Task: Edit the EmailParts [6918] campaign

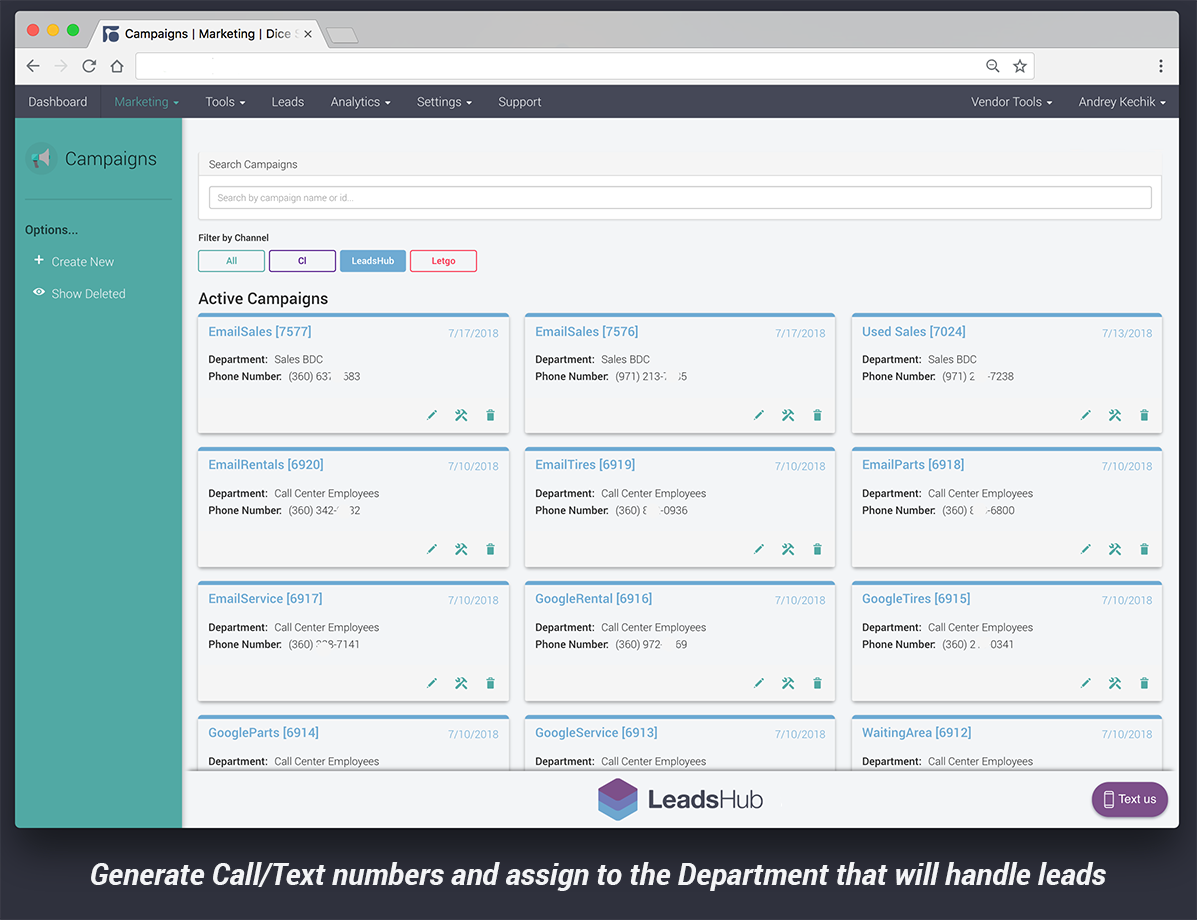Action: [x=1086, y=549]
